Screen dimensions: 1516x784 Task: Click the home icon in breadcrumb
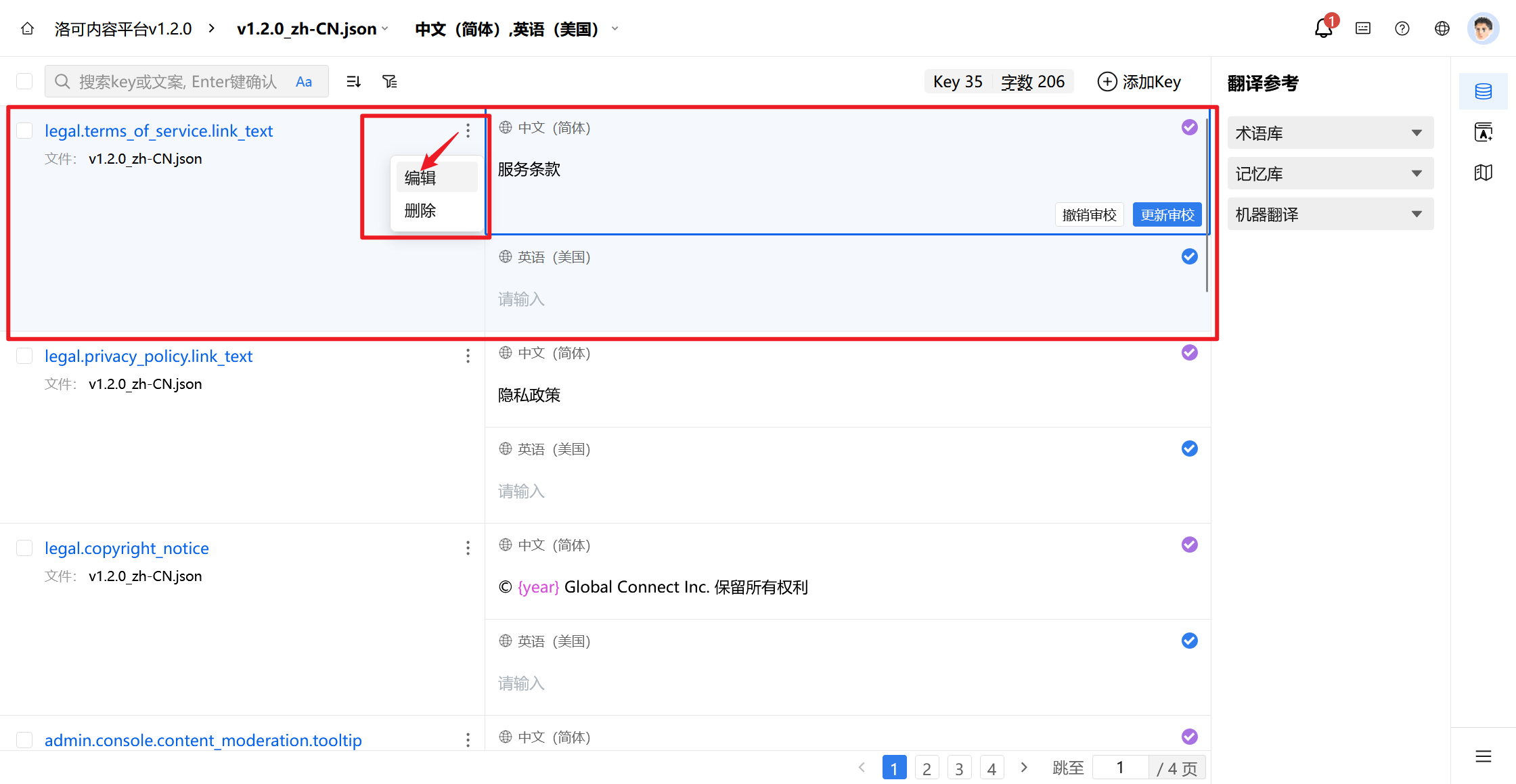click(27, 28)
